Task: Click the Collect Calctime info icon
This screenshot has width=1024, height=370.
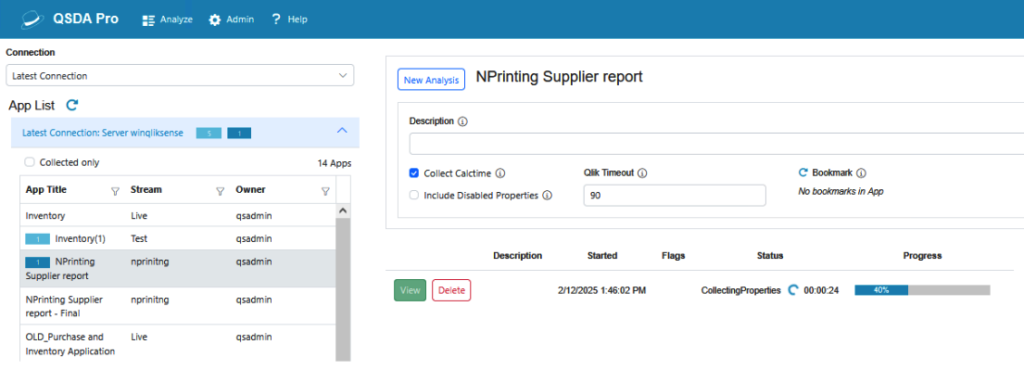Action: pos(500,173)
